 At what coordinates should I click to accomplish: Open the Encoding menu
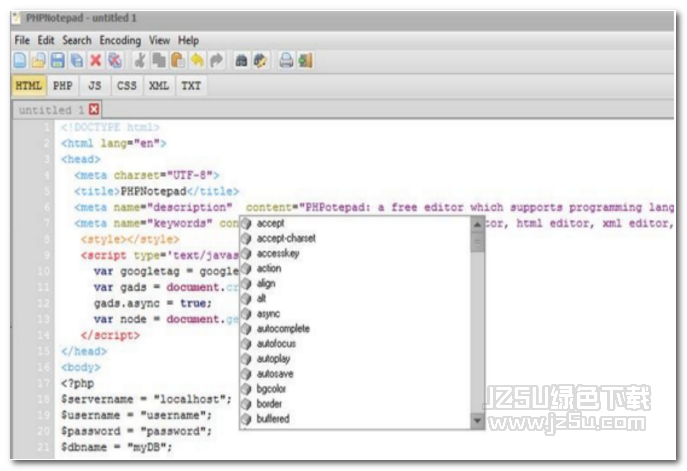coord(120,40)
